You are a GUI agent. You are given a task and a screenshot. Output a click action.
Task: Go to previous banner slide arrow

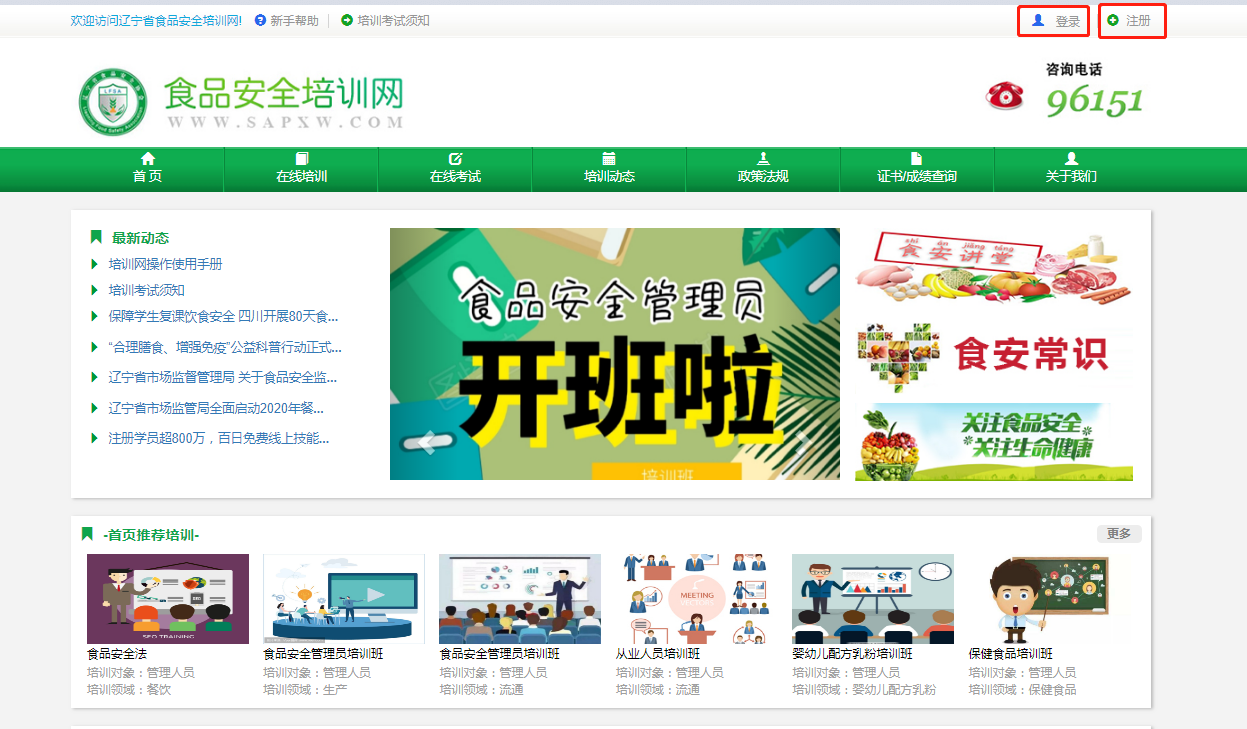427,441
